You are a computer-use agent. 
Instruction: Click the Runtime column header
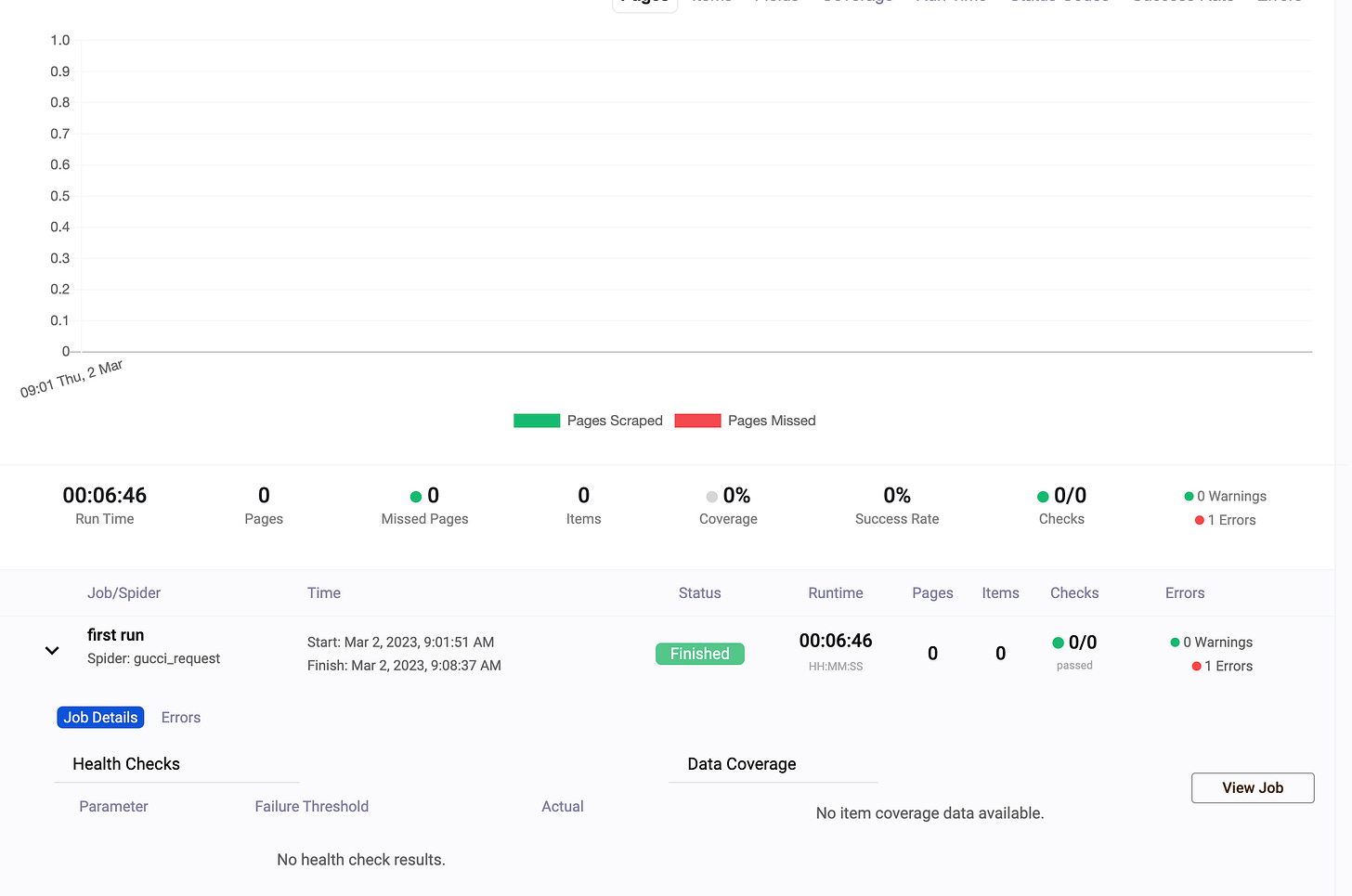[835, 592]
